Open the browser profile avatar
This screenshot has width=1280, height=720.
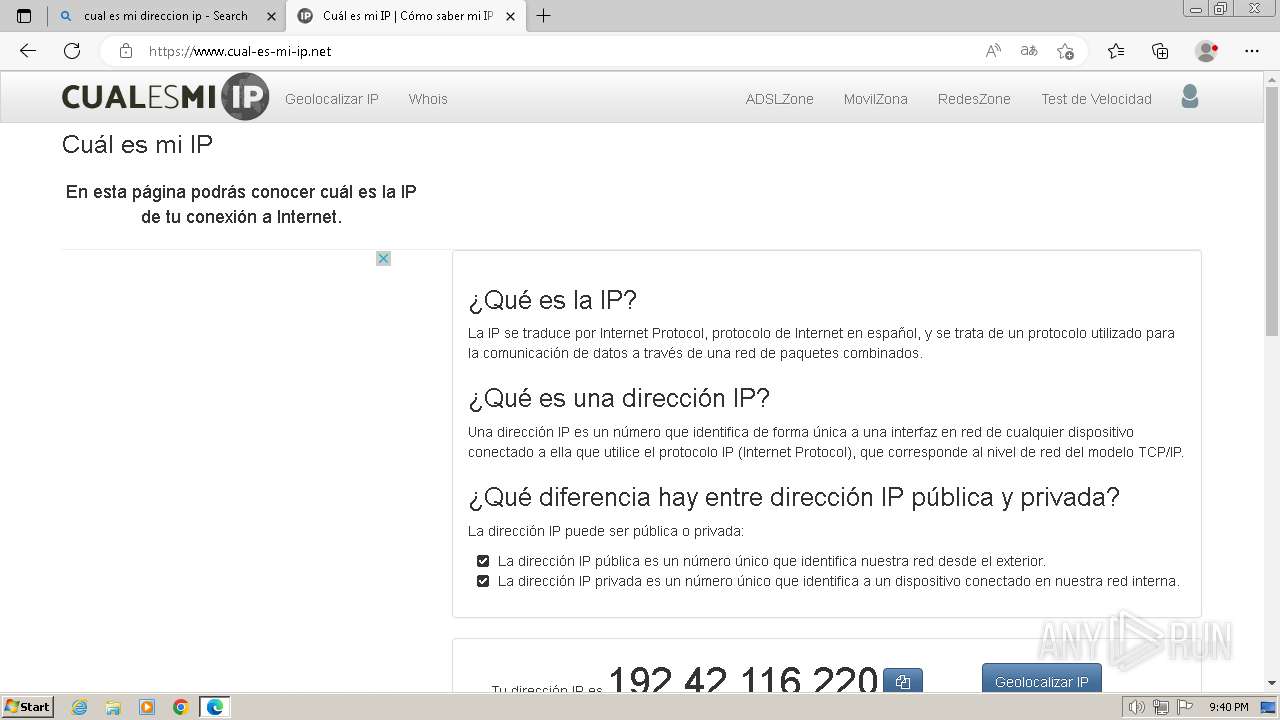pyautogui.click(x=1206, y=51)
